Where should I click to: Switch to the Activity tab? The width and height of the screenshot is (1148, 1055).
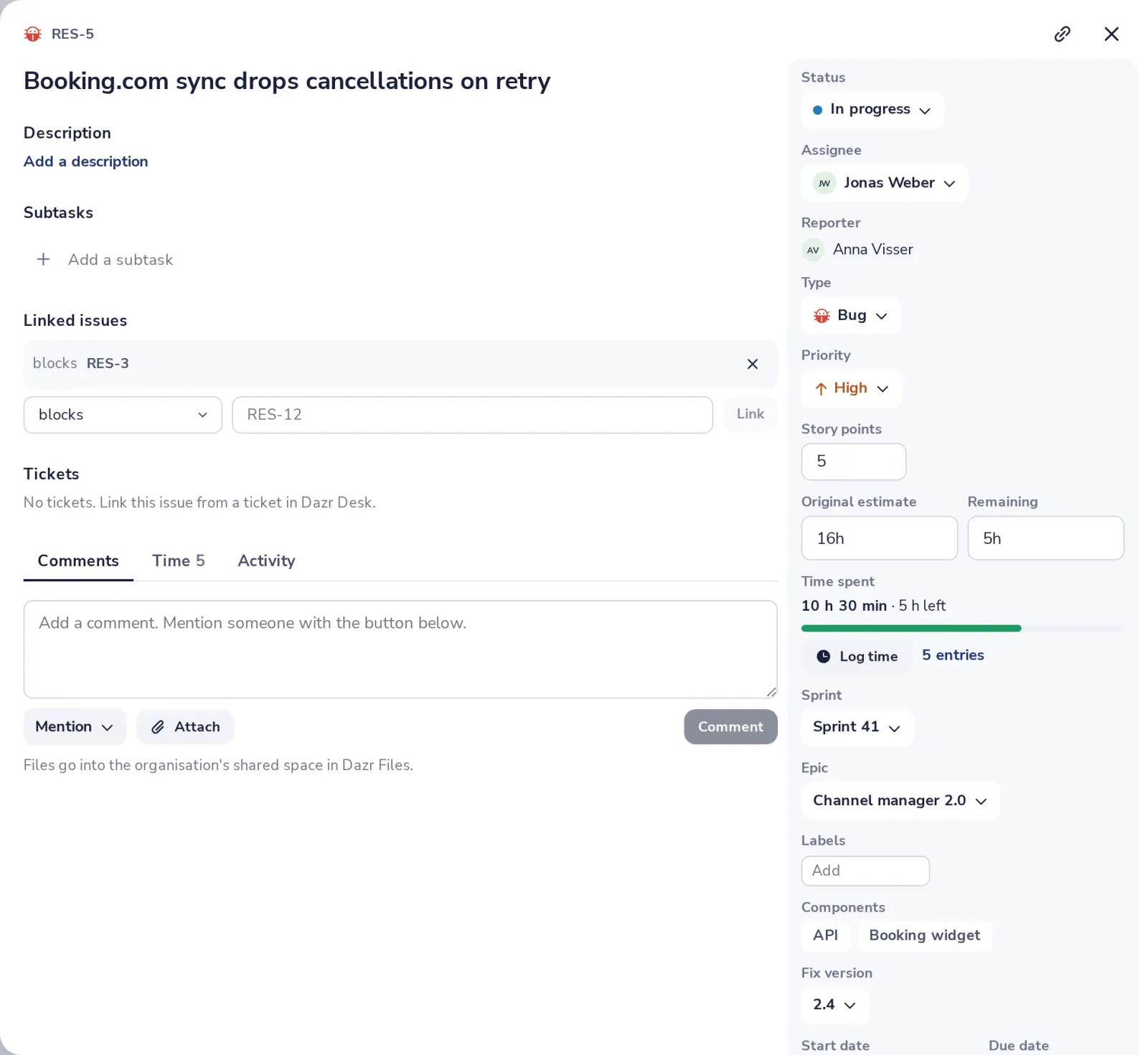[266, 561]
